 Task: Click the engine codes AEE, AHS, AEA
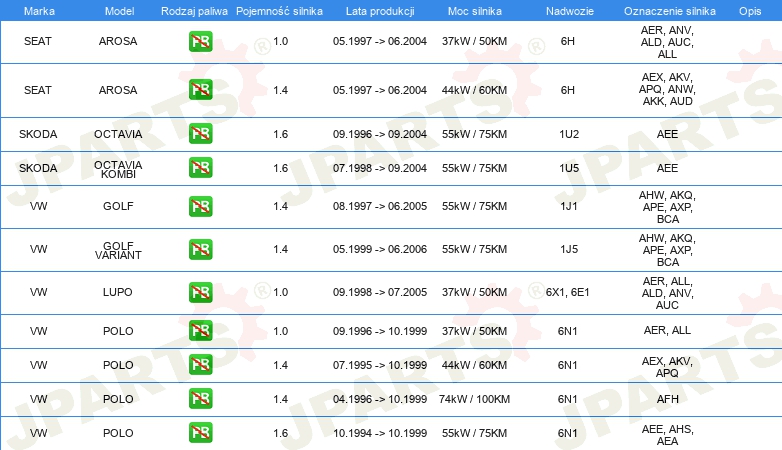pyautogui.click(x=667, y=435)
